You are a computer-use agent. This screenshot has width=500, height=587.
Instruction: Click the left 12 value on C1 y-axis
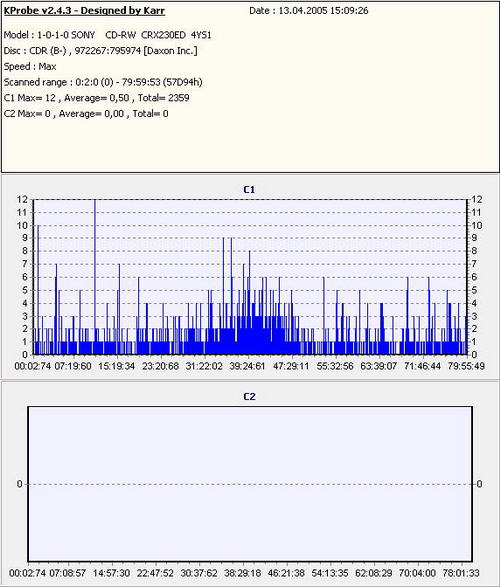[22, 200]
